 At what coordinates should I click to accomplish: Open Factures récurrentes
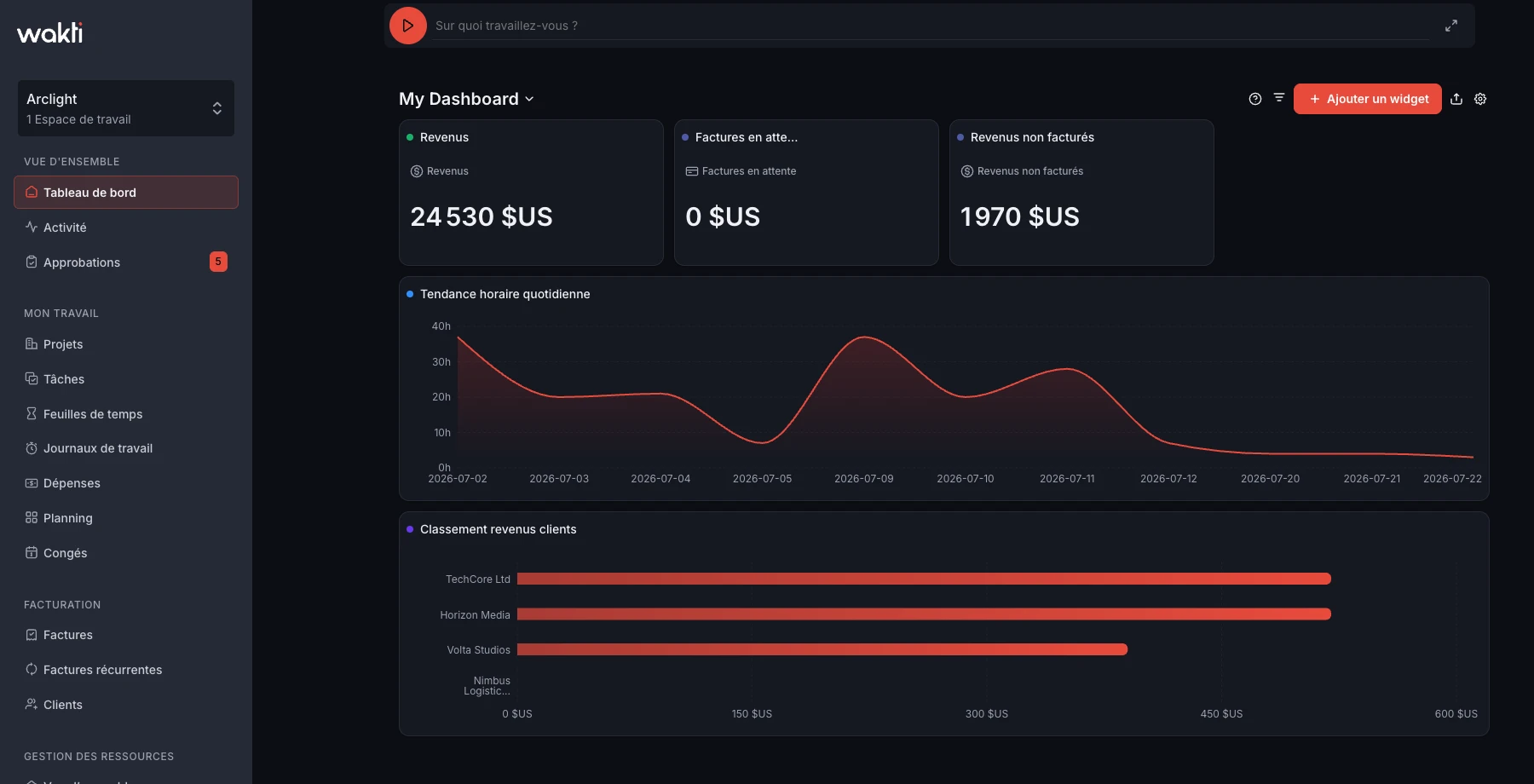pyautogui.click(x=126, y=670)
